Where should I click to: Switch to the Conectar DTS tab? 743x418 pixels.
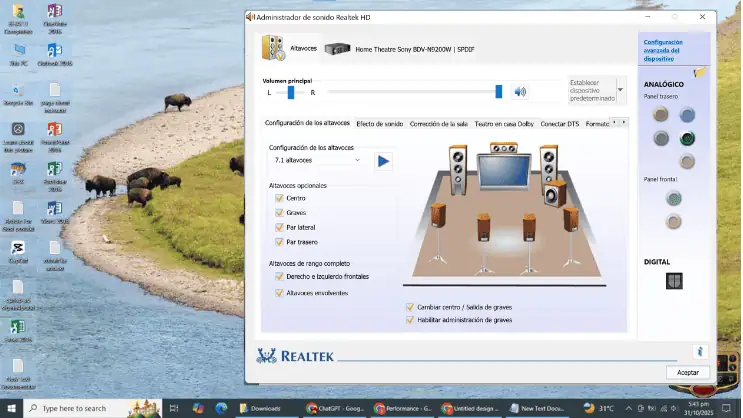tap(560, 124)
